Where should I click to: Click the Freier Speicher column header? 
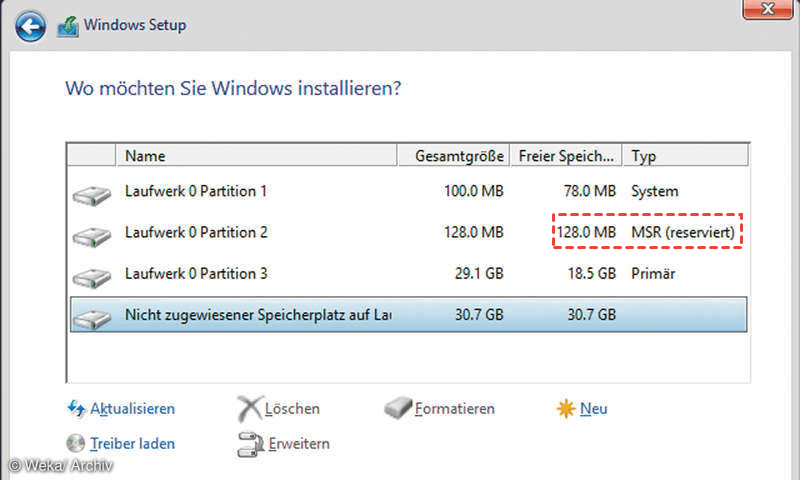(566, 156)
